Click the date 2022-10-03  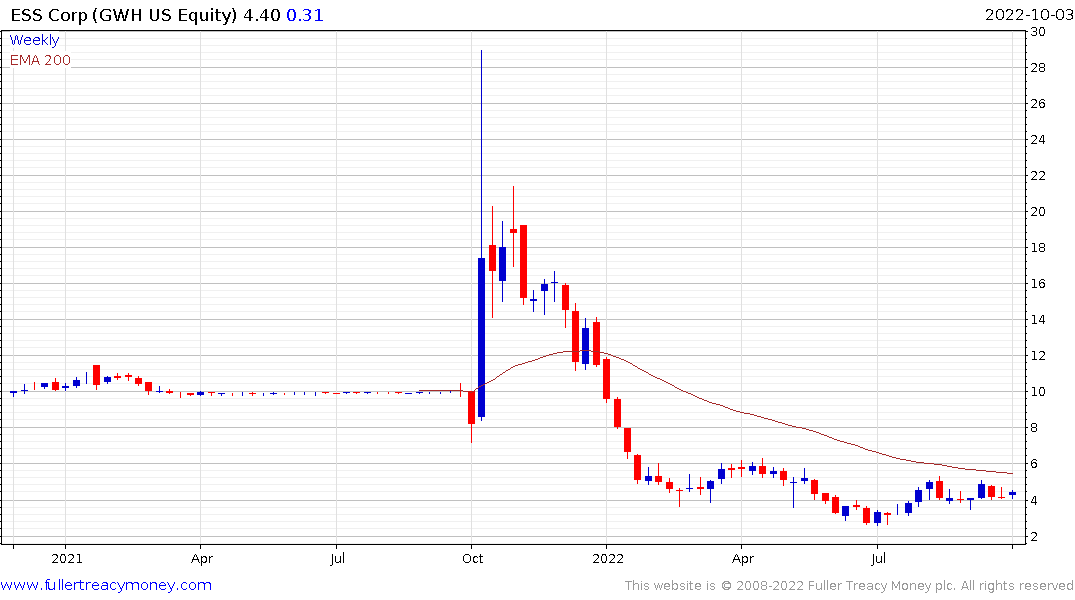tap(1029, 15)
